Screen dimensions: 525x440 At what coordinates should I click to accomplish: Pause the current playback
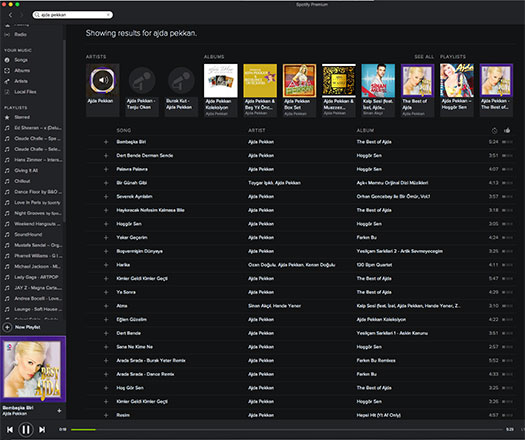(26, 430)
